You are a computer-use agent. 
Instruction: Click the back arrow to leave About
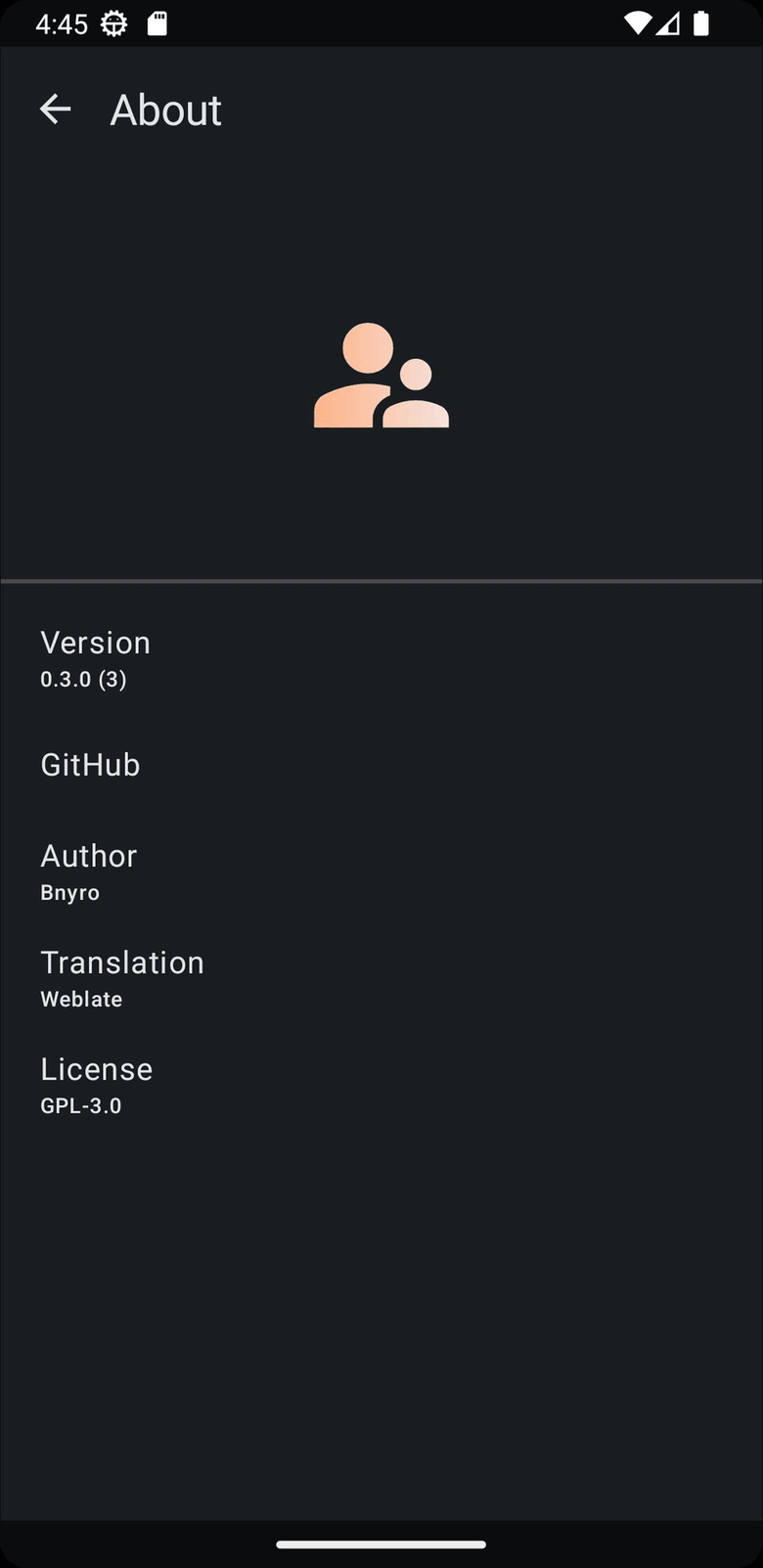pyautogui.click(x=55, y=110)
